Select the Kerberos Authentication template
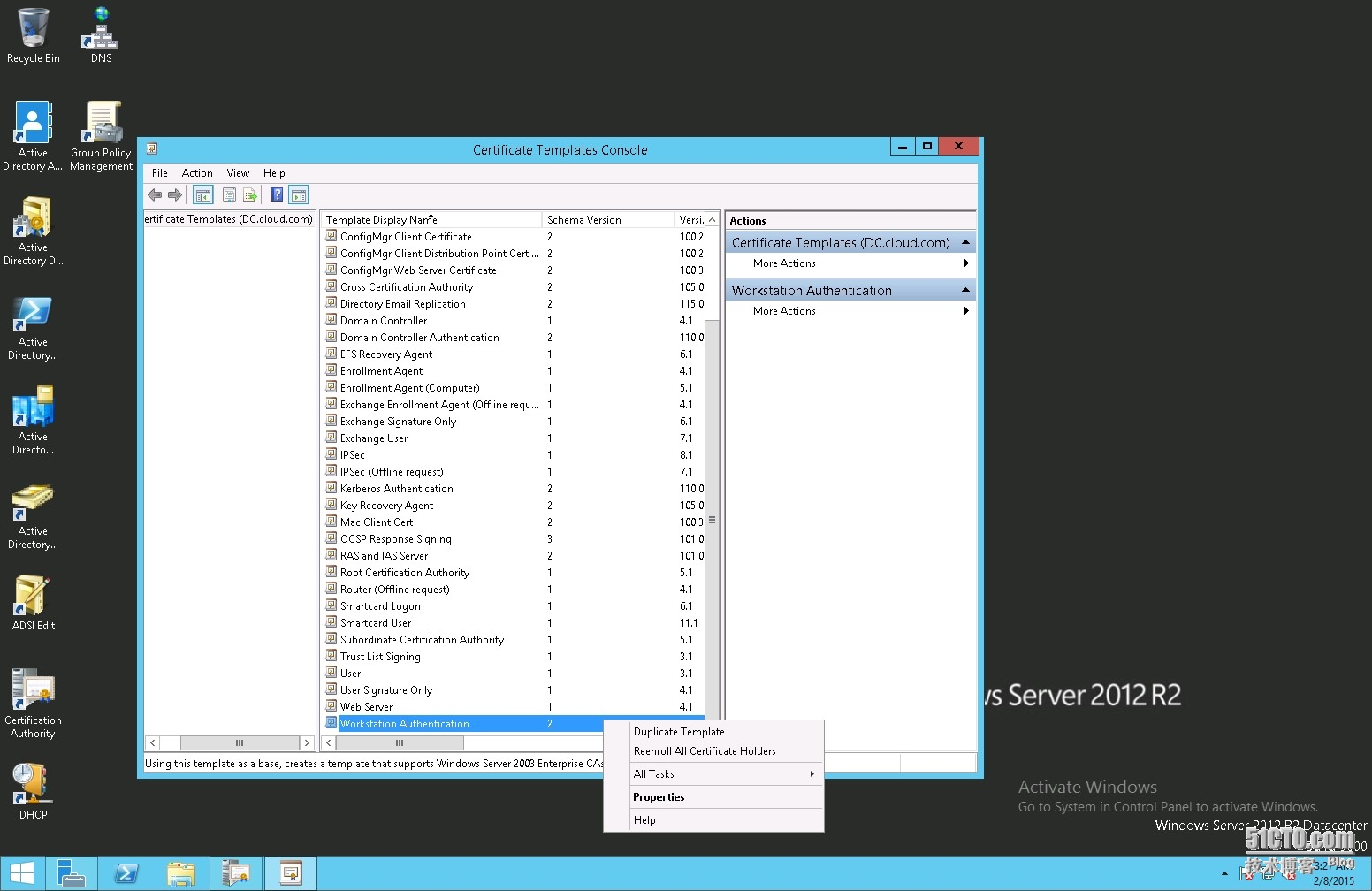Image resolution: width=1372 pixels, height=891 pixels. [x=397, y=489]
